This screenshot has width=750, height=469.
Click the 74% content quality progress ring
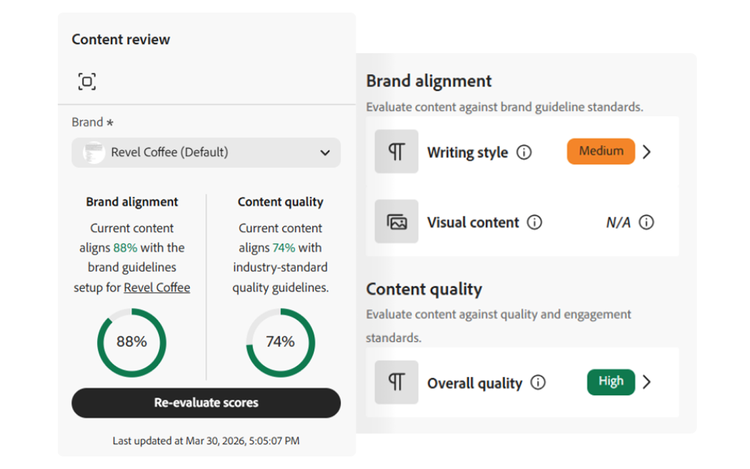[280, 342]
